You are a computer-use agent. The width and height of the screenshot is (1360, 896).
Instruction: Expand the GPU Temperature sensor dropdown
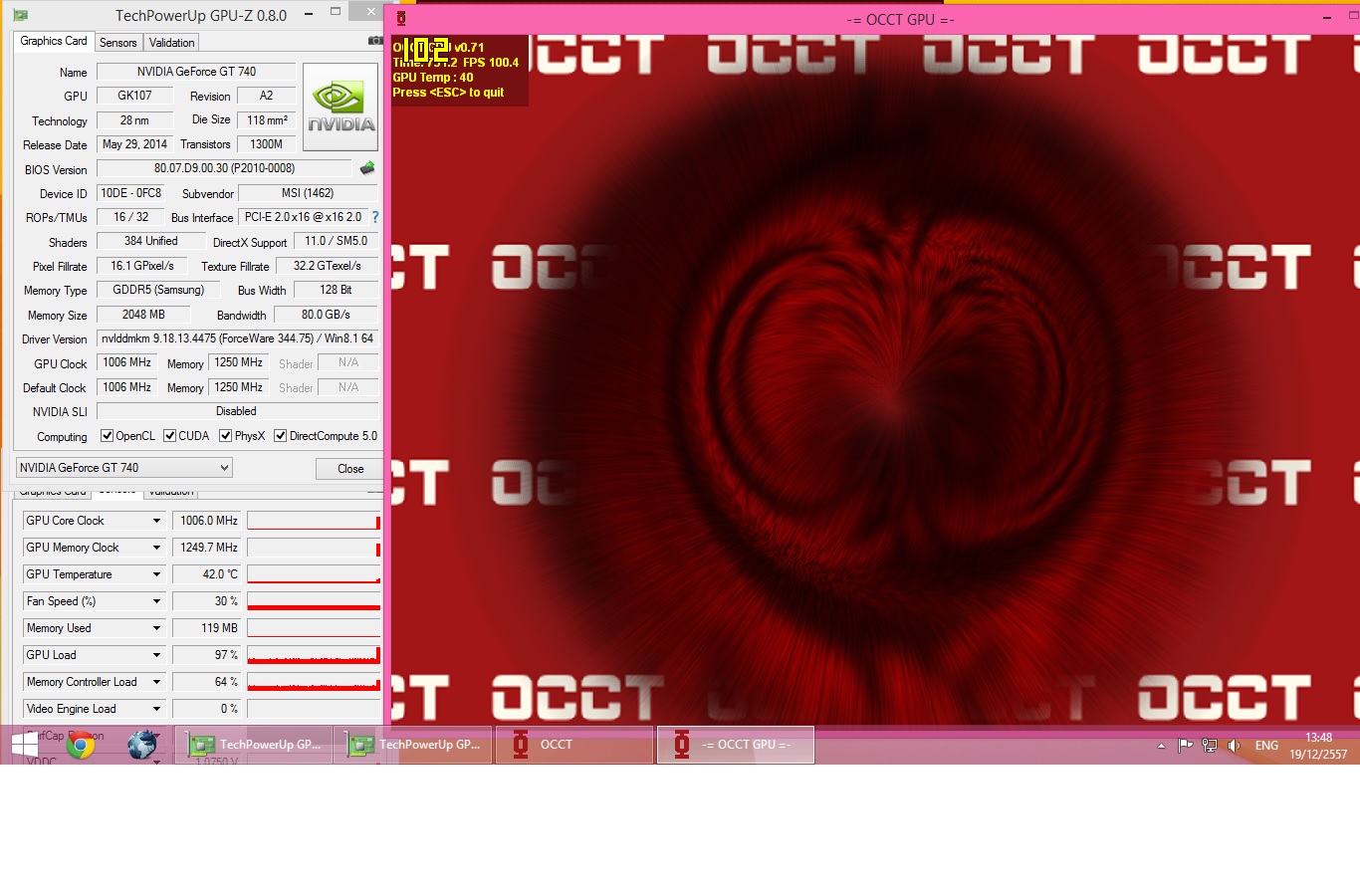(x=156, y=574)
